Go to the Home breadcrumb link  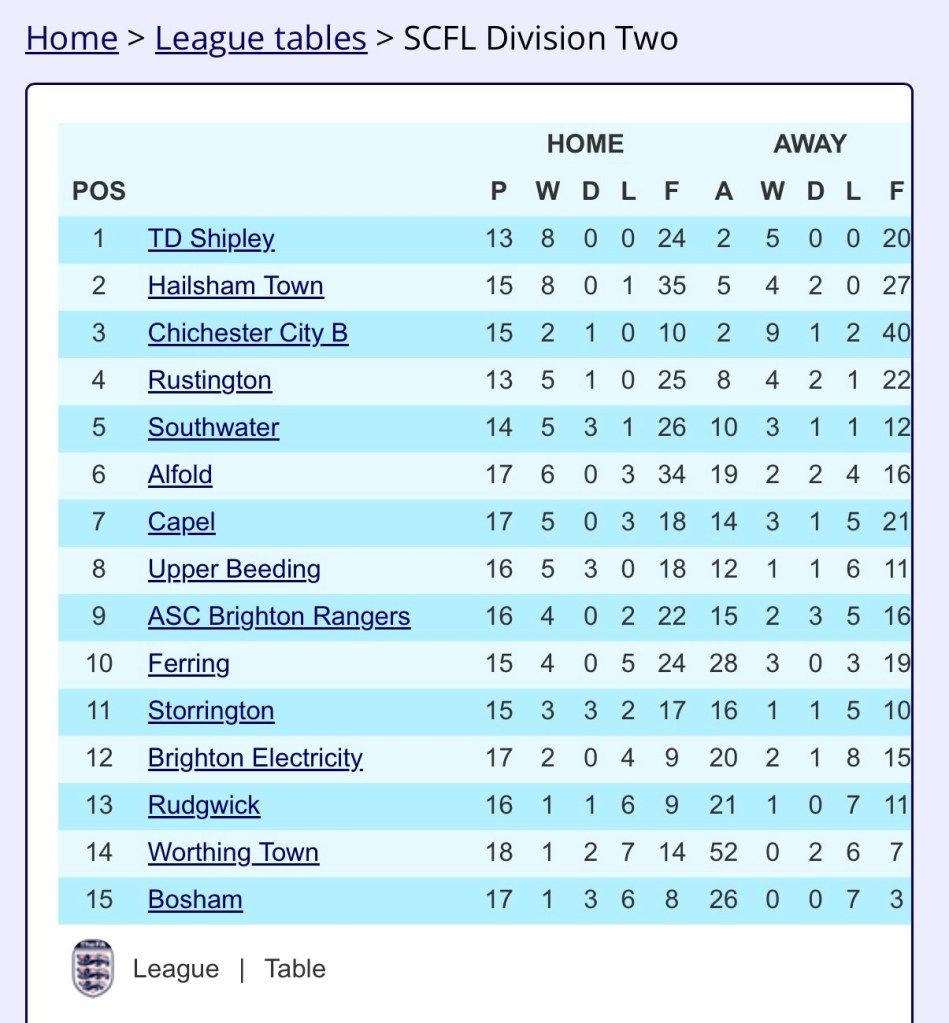click(x=72, y=38)
